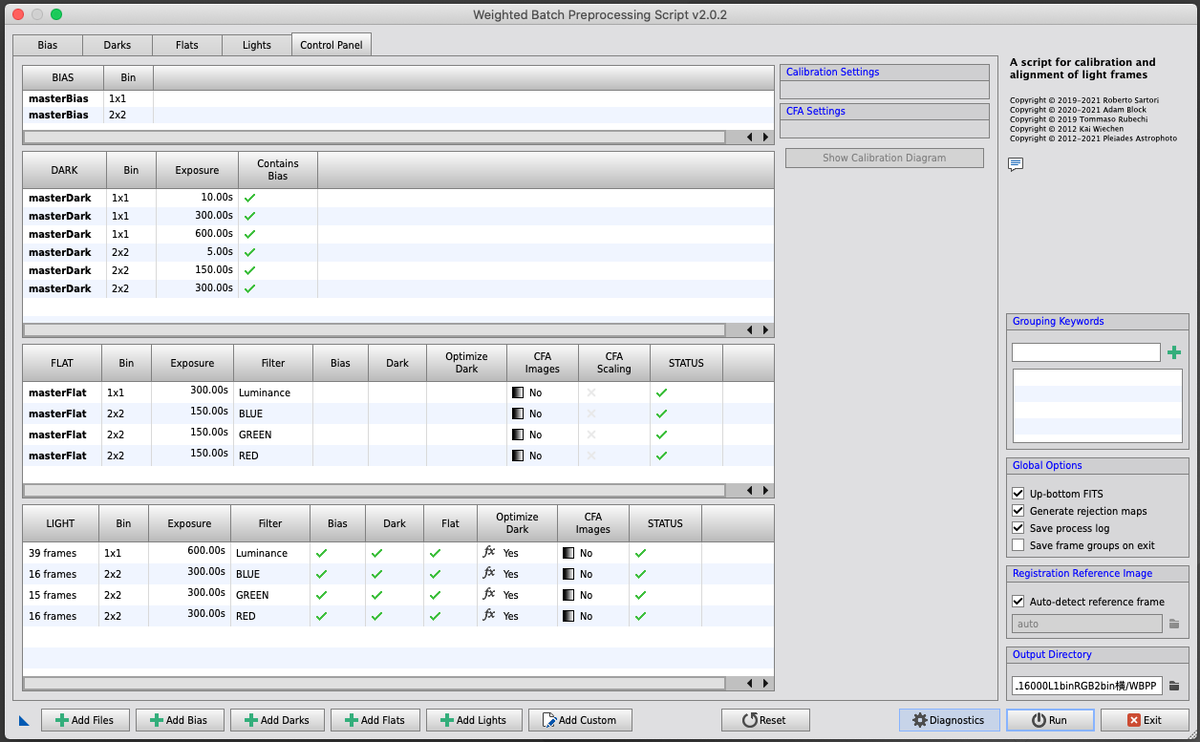Click status checkmark of Luminance masterFlat
Screen dimensions: 1200x742
[661, 393]
